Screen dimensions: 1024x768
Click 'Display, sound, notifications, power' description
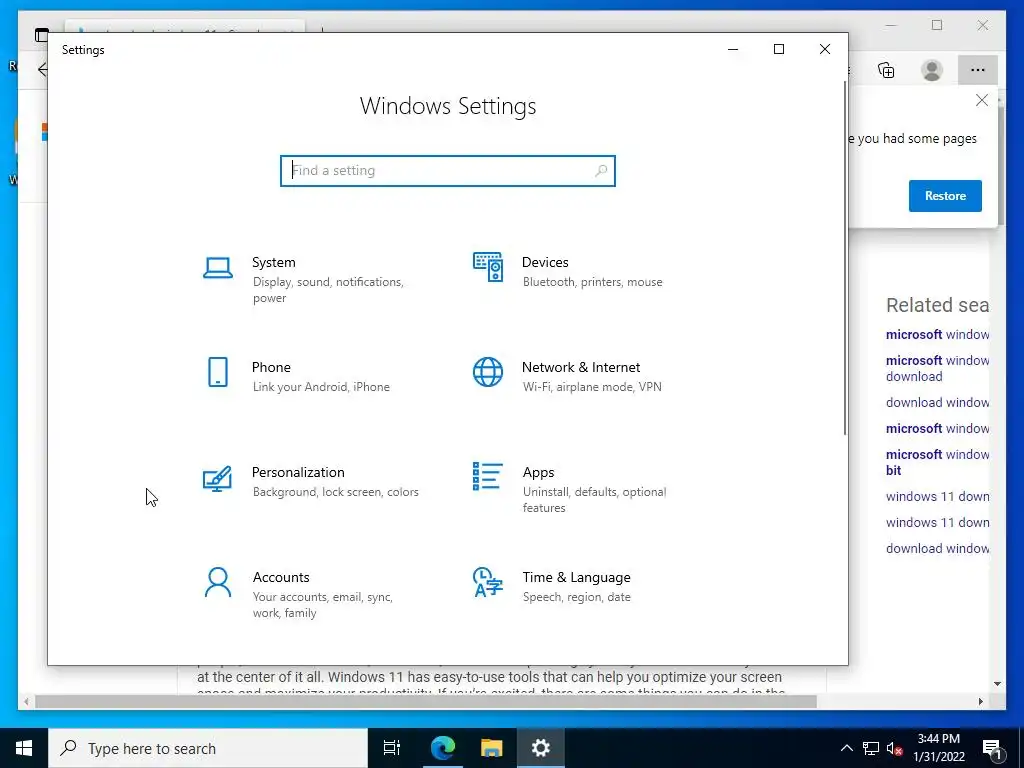click(328, 290)
